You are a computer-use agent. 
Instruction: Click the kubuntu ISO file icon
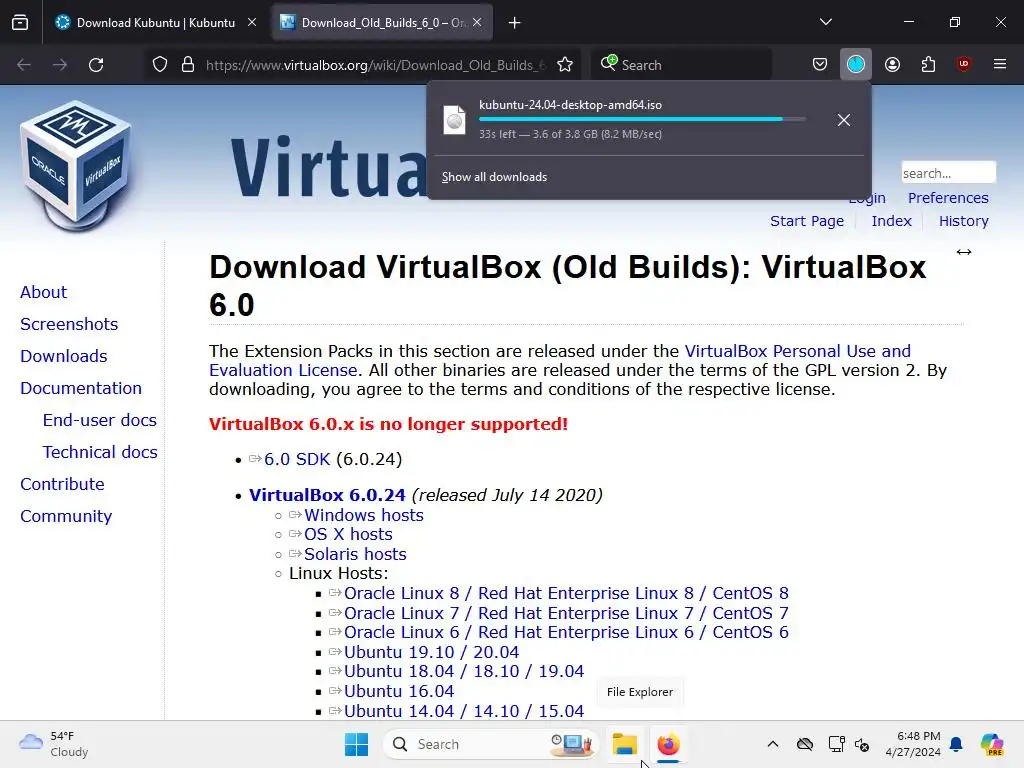click(x=455, y=120)
